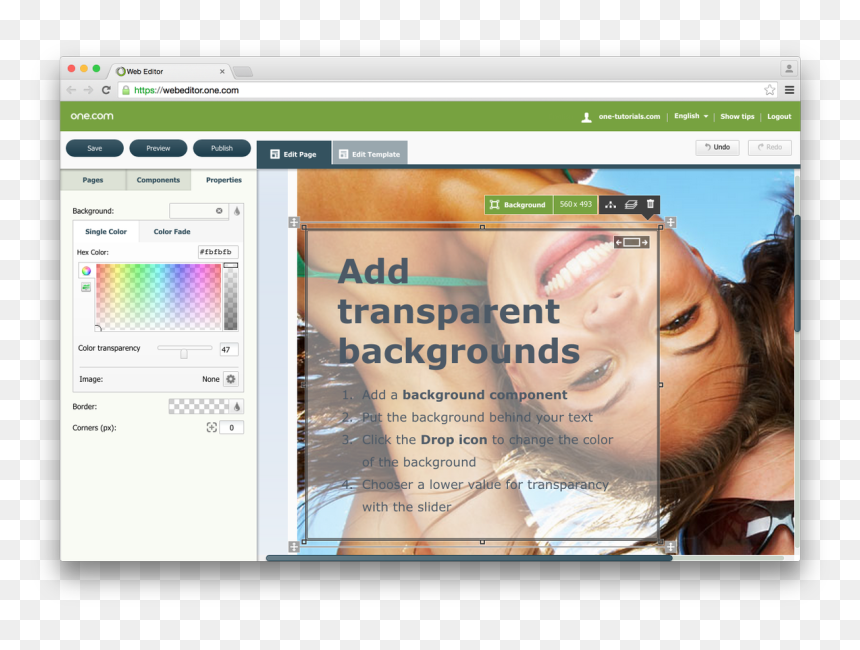Switch to the Properties tab

[x=224, y=180]
